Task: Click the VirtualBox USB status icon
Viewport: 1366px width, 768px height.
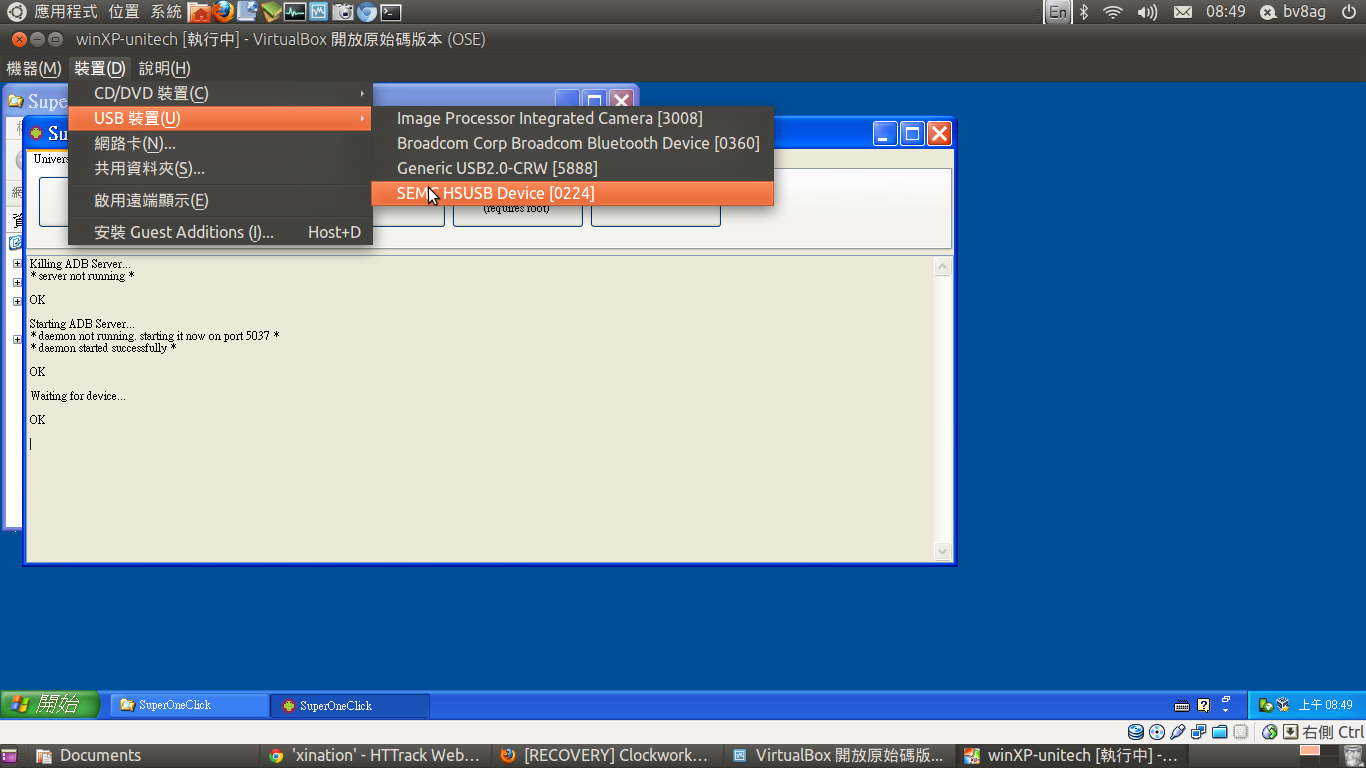Action: (1178, 732)
